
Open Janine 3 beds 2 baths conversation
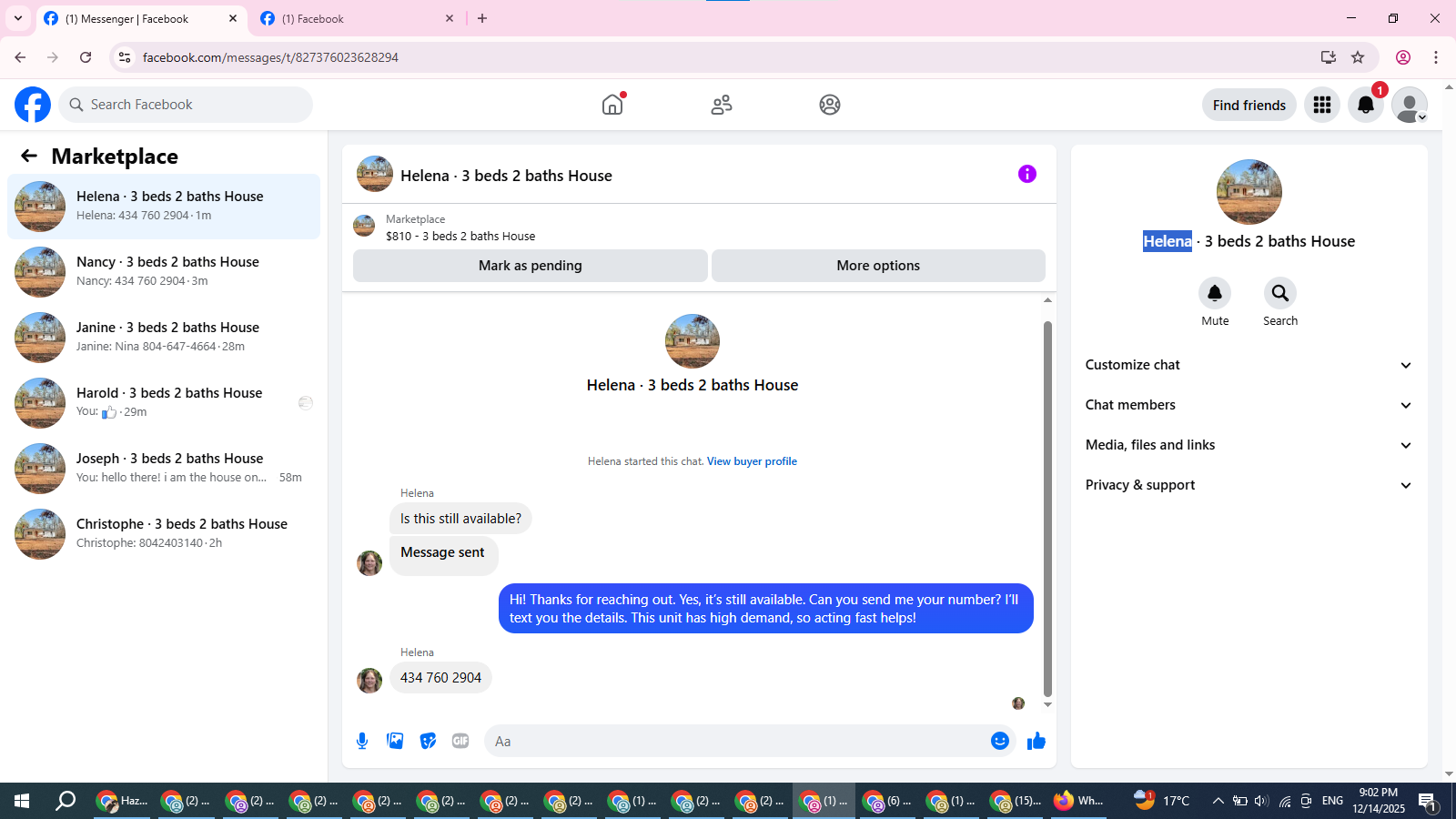[164, 337]
